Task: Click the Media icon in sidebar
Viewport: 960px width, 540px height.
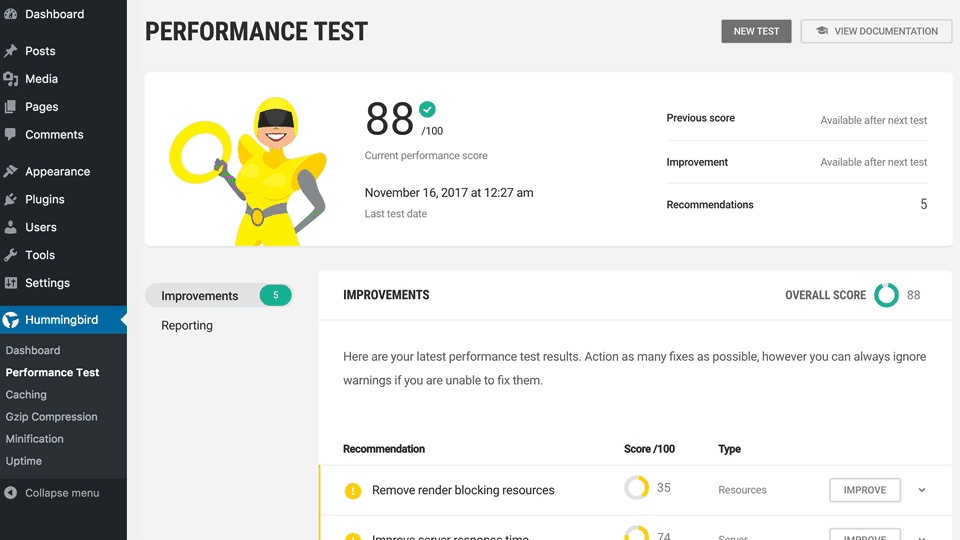Action: point(11,79)
